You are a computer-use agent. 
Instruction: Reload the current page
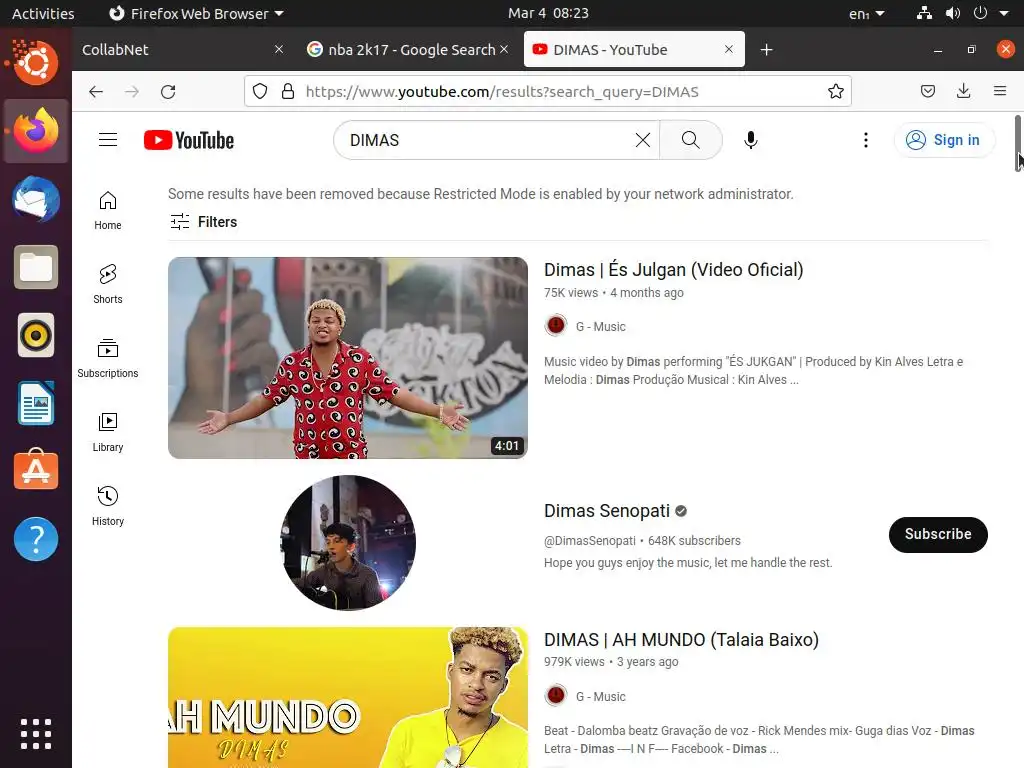click(x=168, y=91)
